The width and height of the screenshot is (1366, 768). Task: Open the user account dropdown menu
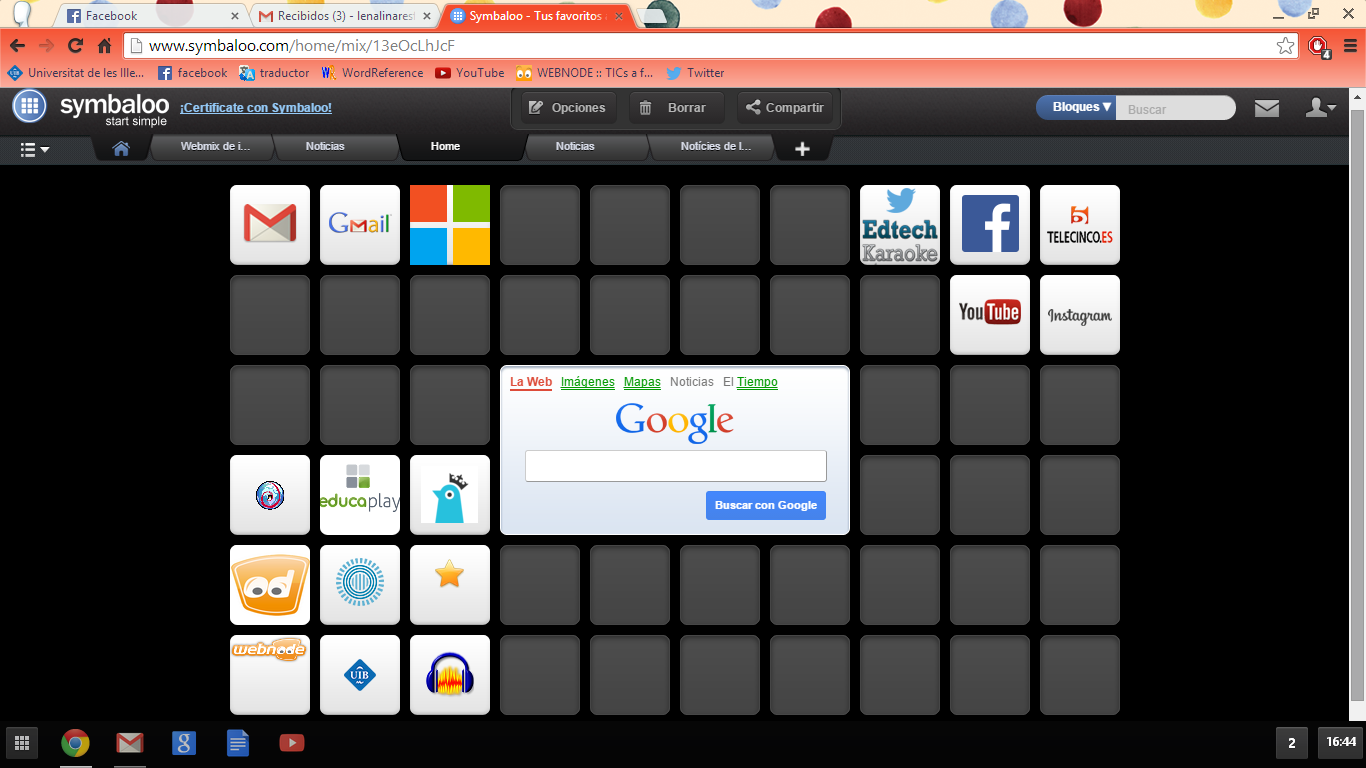click(1321, 108)
